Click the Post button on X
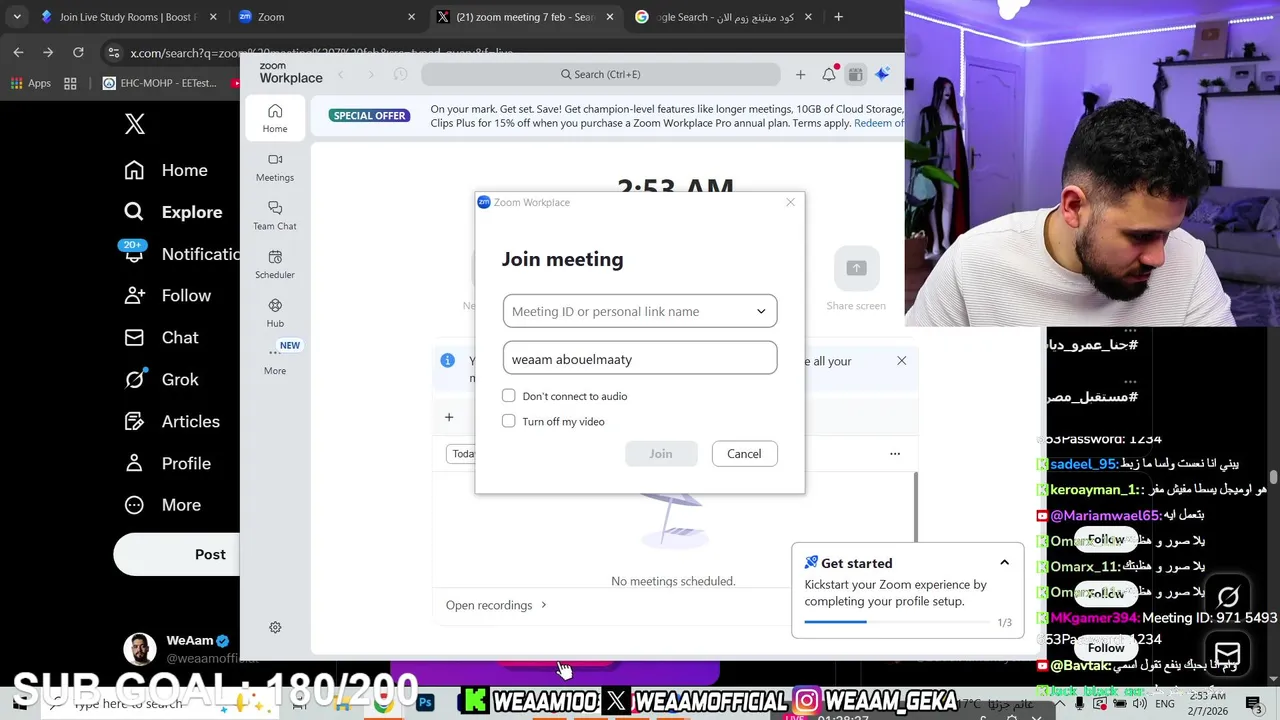The height and width of the screenshot is (720, 1280). click(177, 554)
